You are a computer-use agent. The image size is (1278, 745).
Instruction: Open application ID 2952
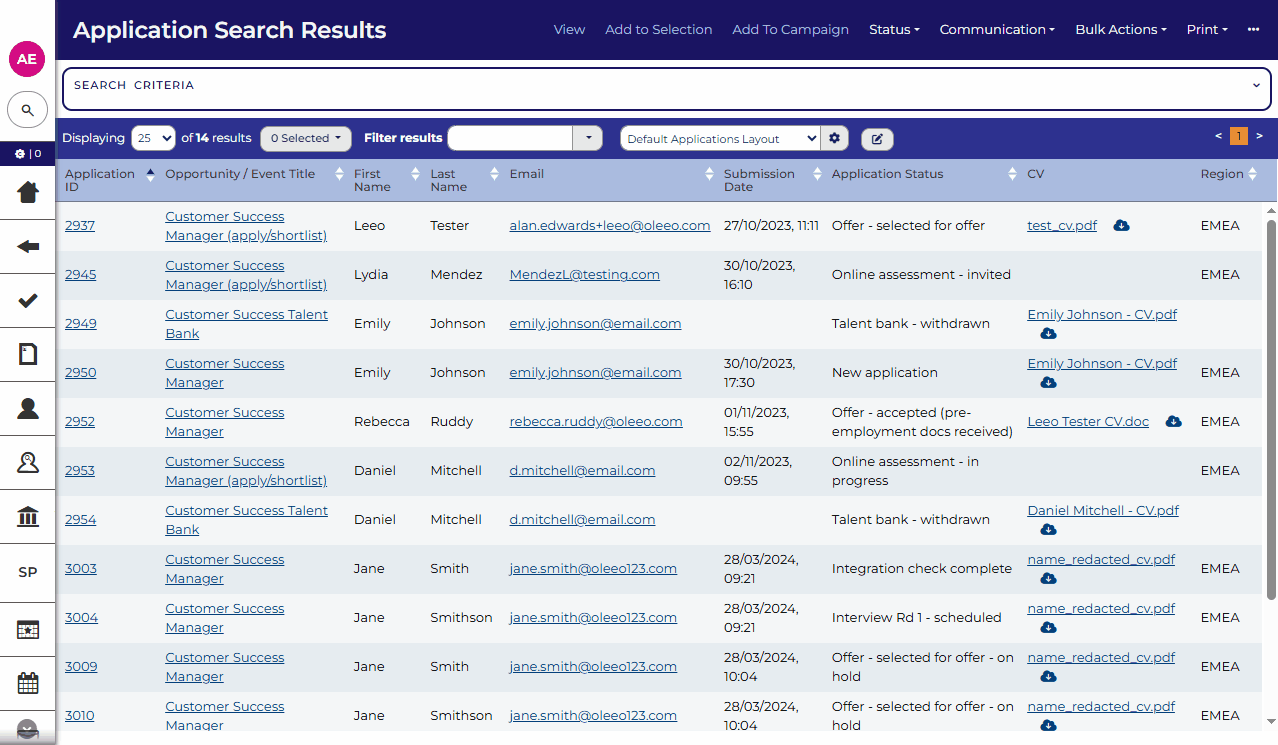click(80, 422)
